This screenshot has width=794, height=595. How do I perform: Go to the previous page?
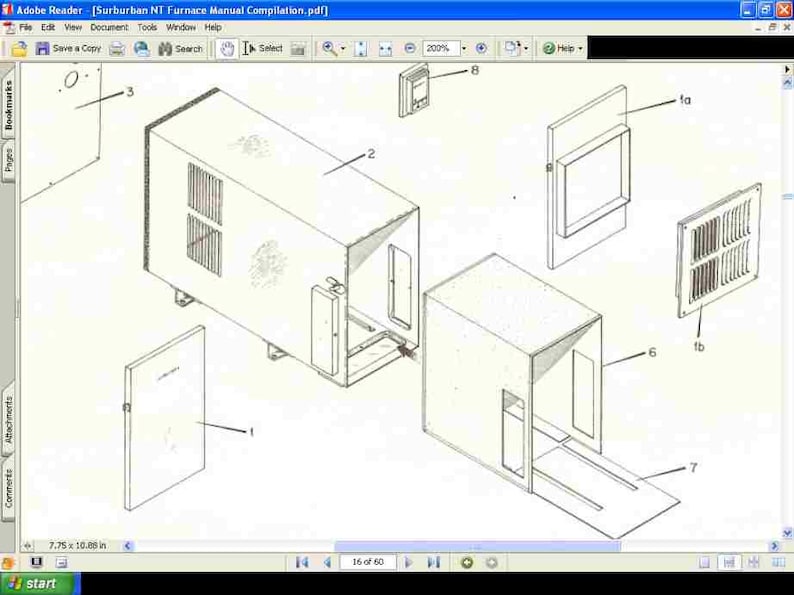(x=327, y=562)
